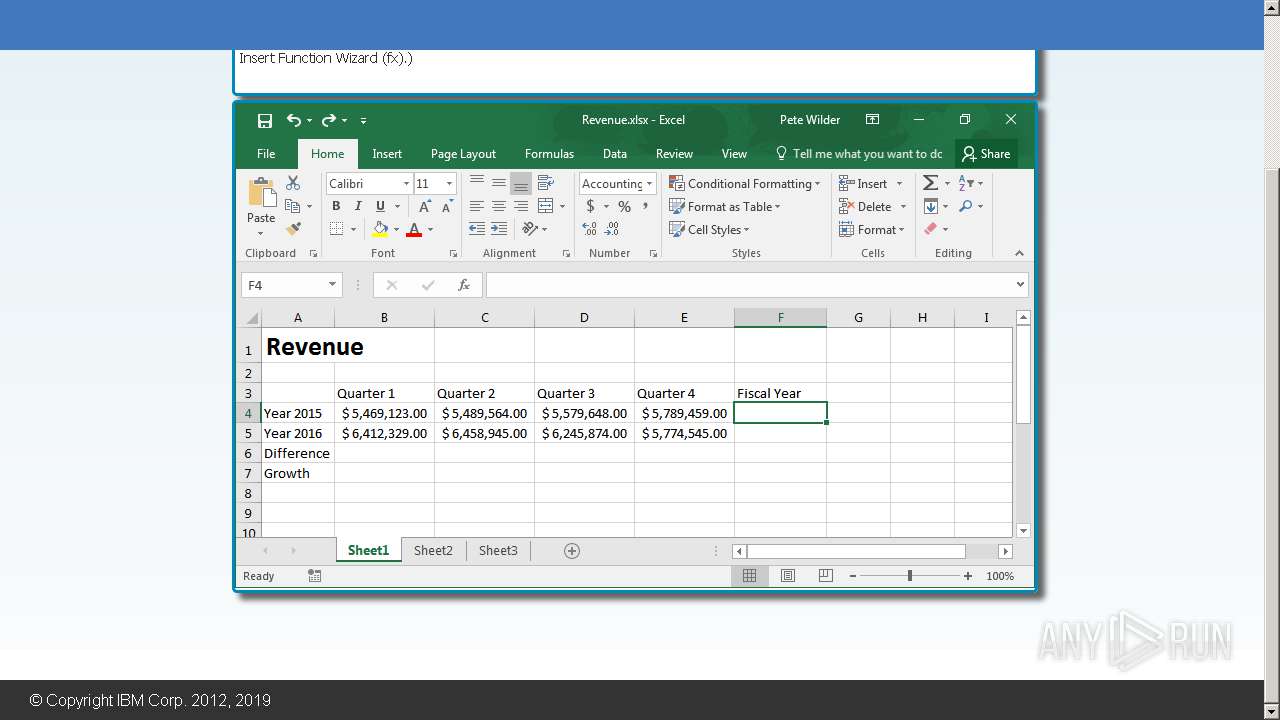Click the Paste clipboard icon
This screenshot has height=720, width=1280.
(x=262, y=193)
